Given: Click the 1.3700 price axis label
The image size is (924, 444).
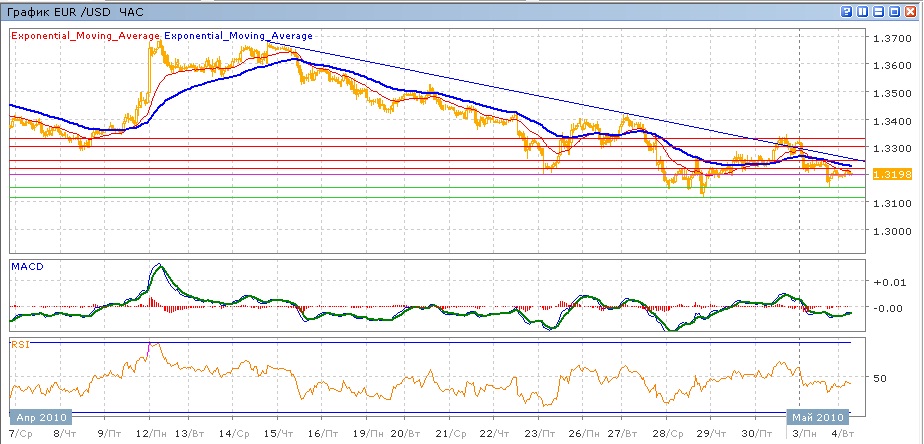Looking at the screenshot, I should (889, 38).
